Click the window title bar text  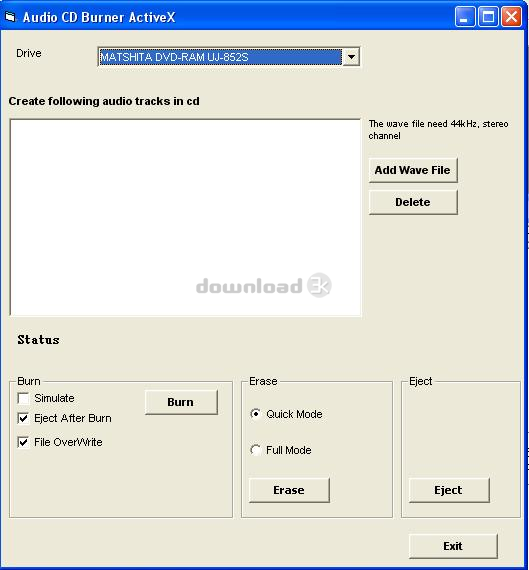[x=99, y=17]
